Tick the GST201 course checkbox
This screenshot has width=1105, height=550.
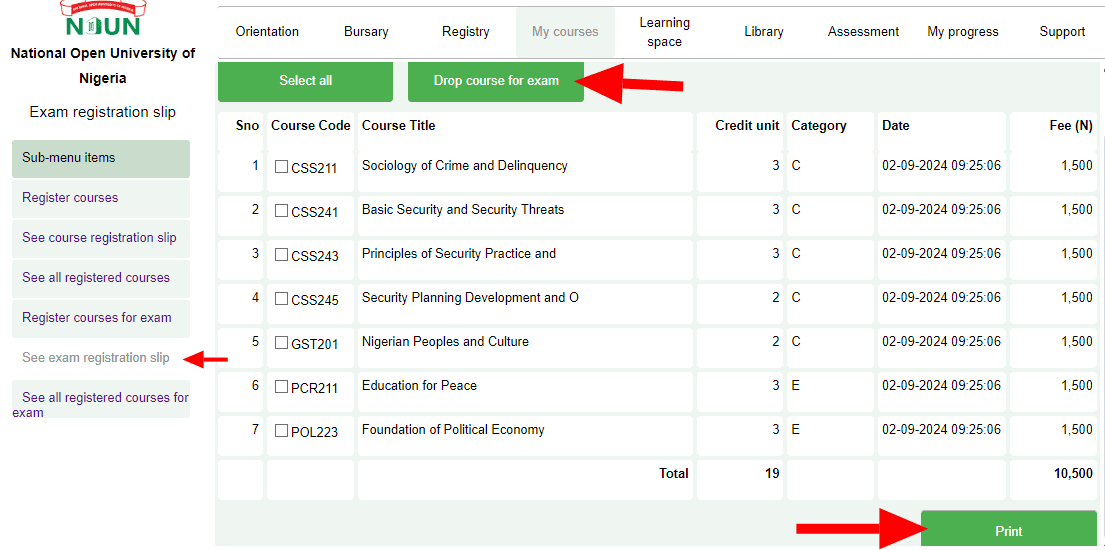[x=281, y=343]
